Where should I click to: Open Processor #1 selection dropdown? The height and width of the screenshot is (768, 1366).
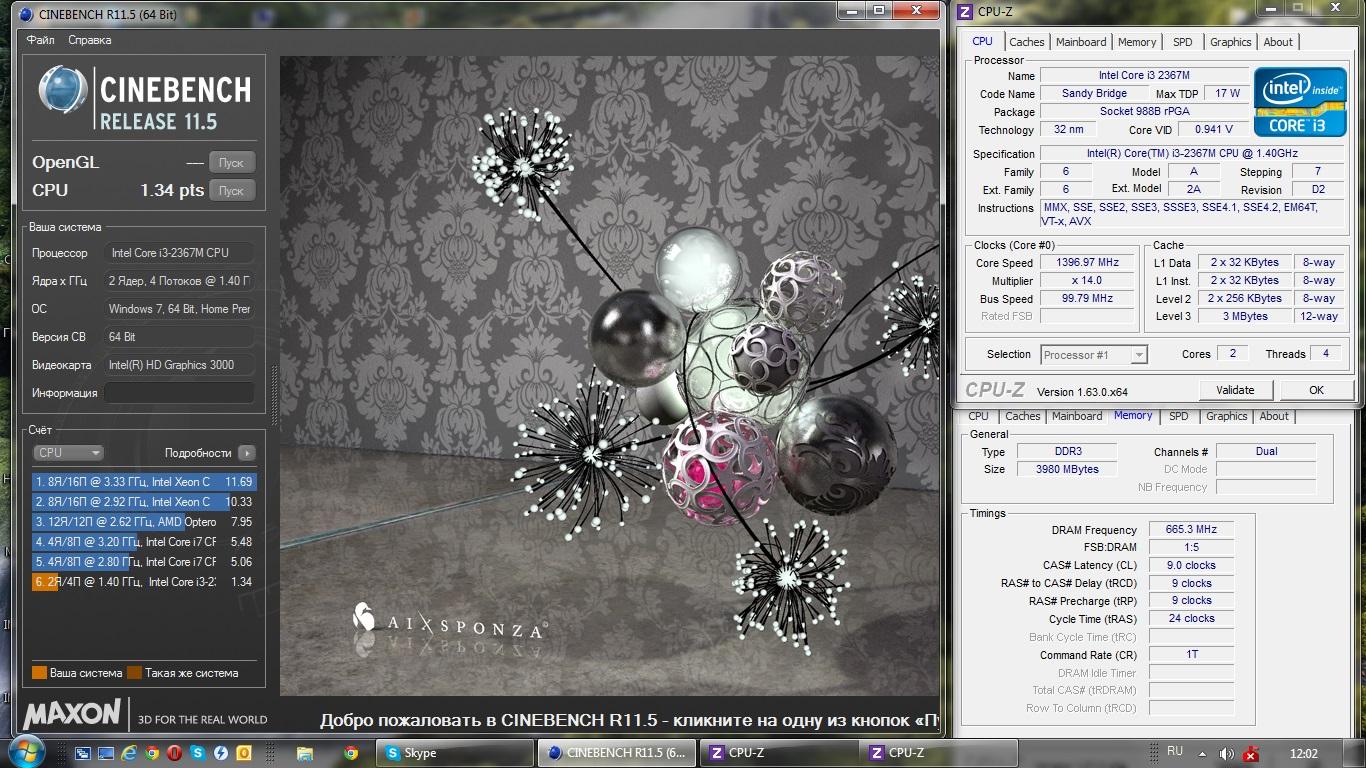(1094, 354)
